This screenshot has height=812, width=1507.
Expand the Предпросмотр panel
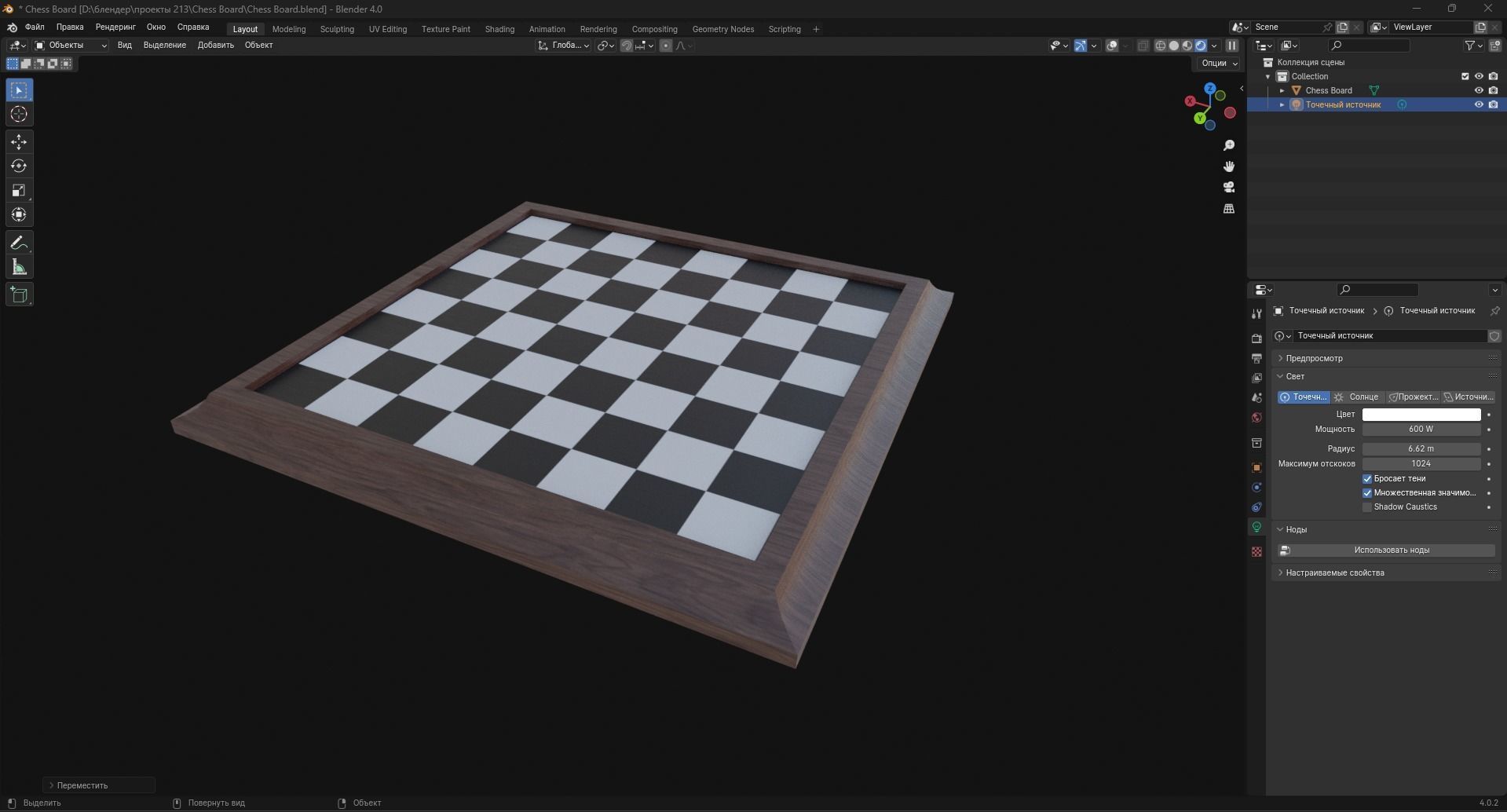pyautogui.click(x=1385, y=358)
